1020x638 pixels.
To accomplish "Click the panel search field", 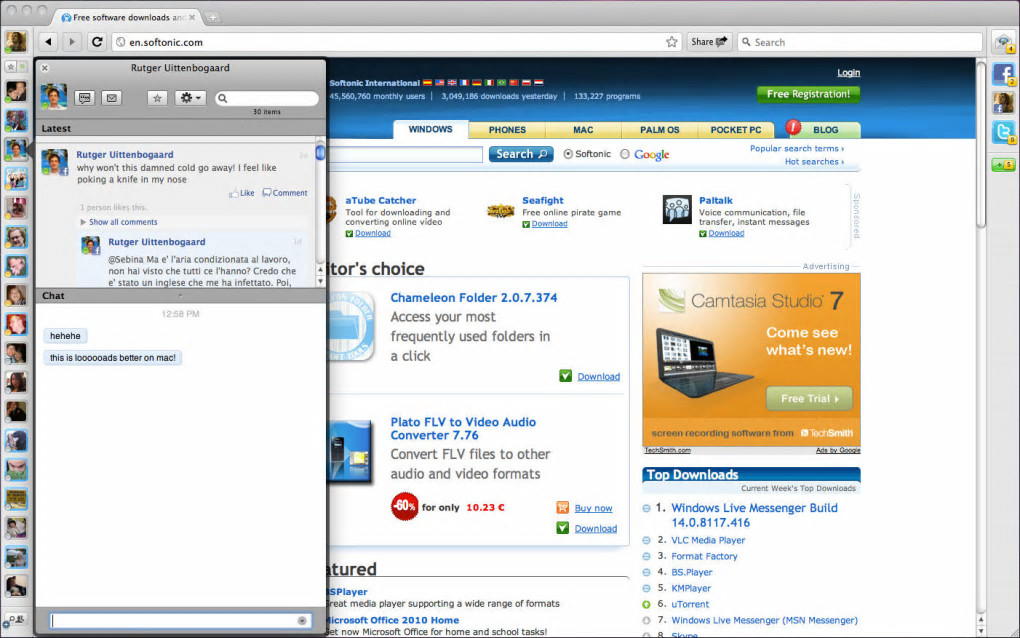I will coord(267,98).
